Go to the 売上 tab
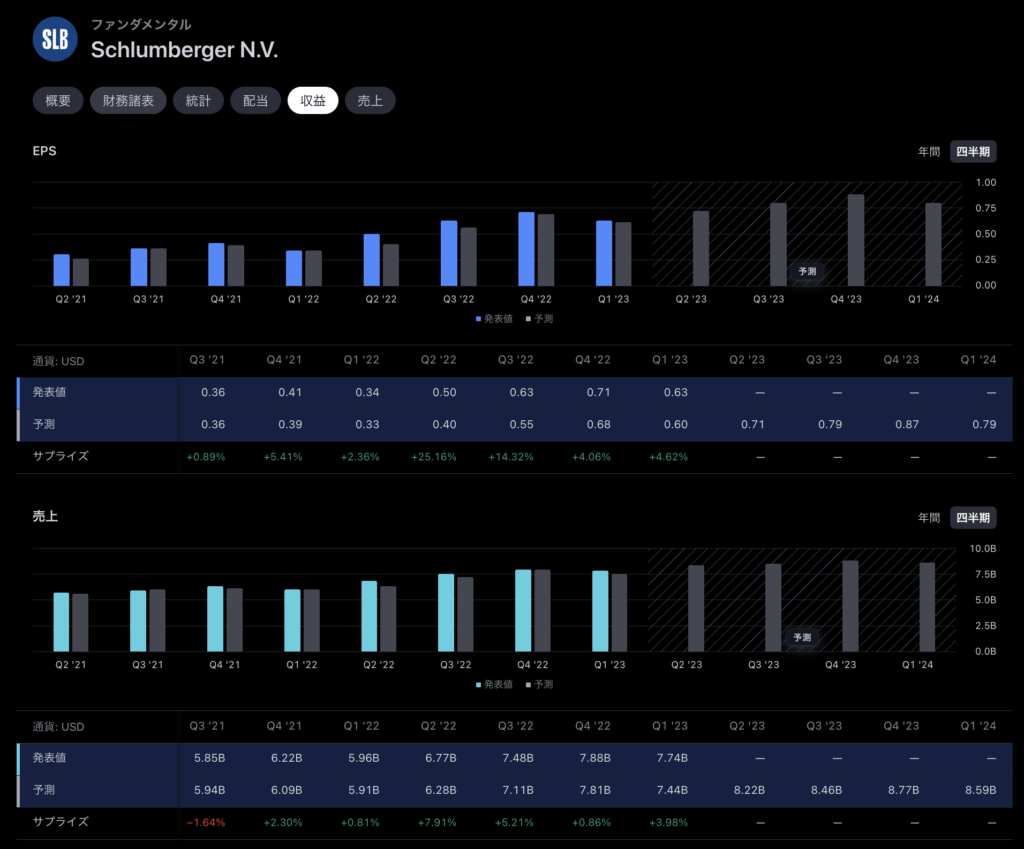The width and height of the screenshot is (1024, 849). pyautogui.click(x=370, y=101)
